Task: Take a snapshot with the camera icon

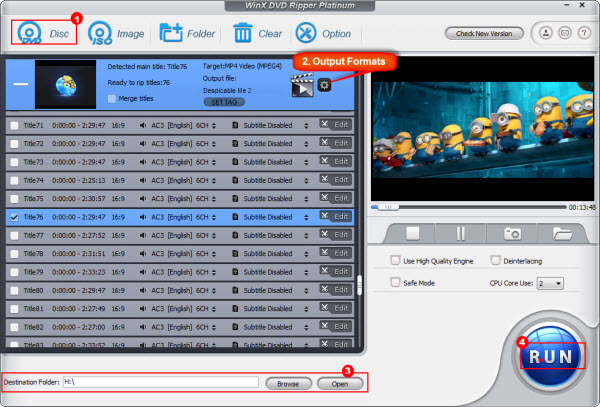Action: click(512, 233)
